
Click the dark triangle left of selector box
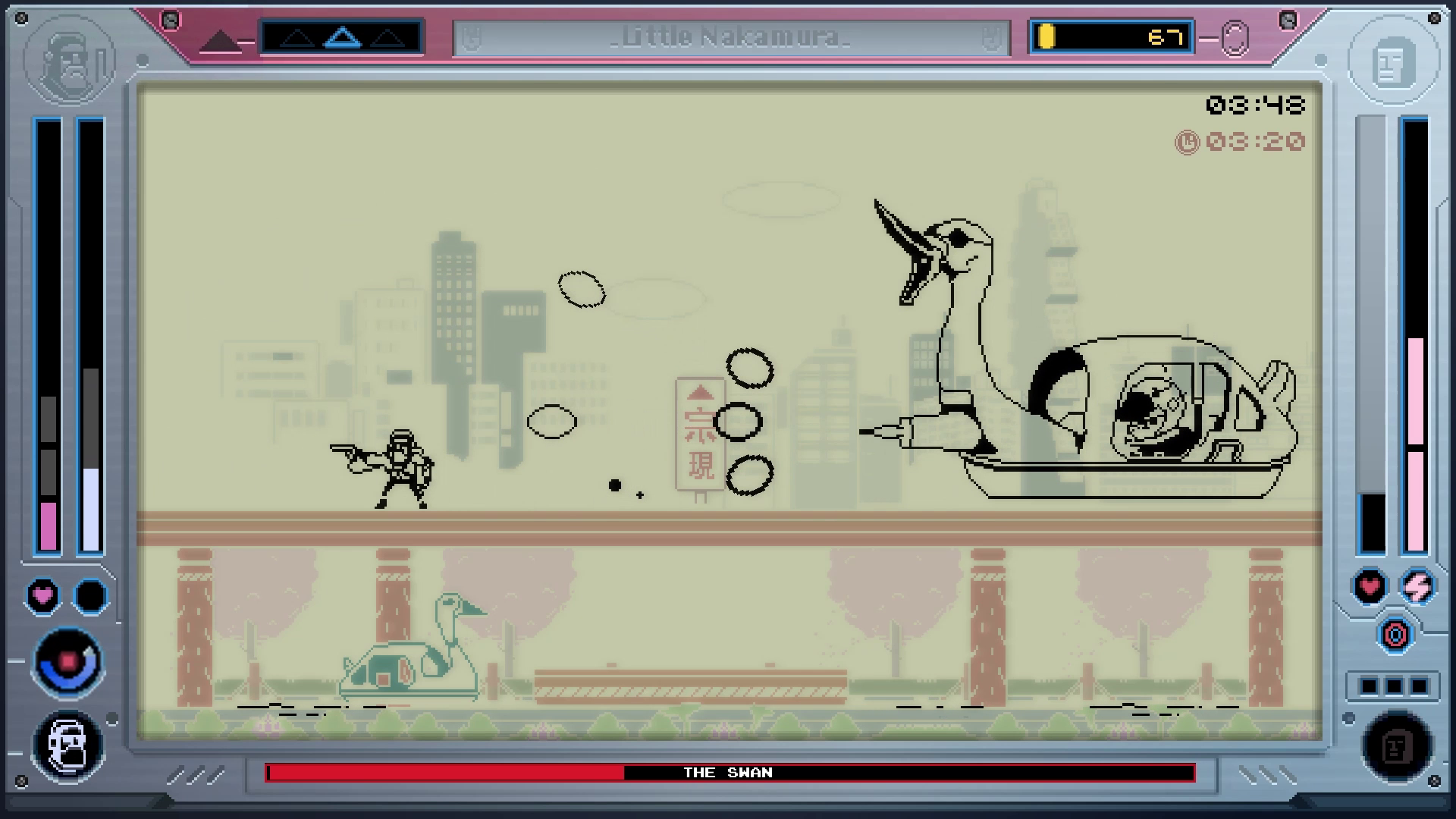pyautogui.click(x=219, y=41)
